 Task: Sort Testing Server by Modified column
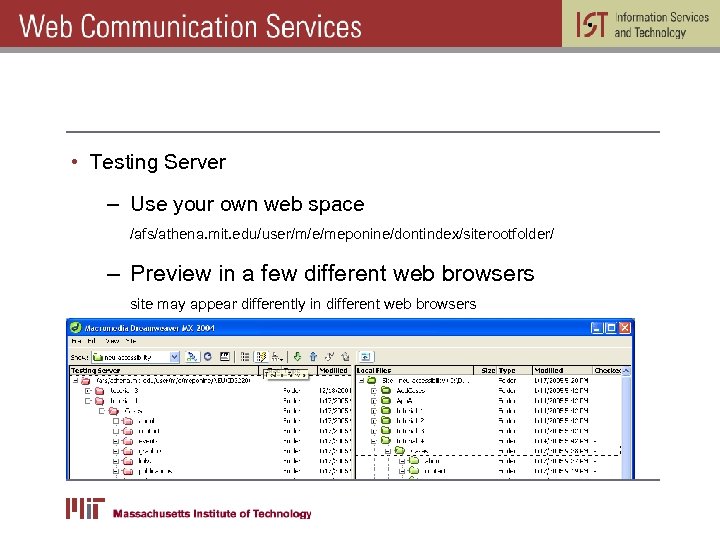tap(335, 370)
